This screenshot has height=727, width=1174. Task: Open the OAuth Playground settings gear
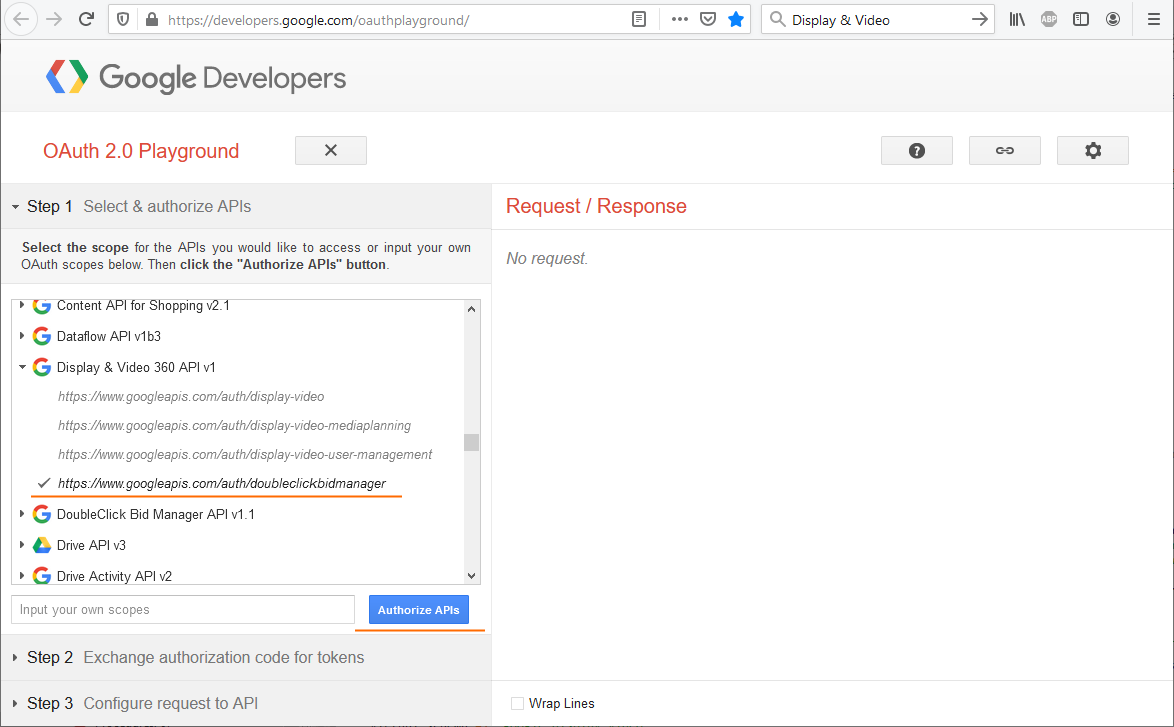(1092, 150)
